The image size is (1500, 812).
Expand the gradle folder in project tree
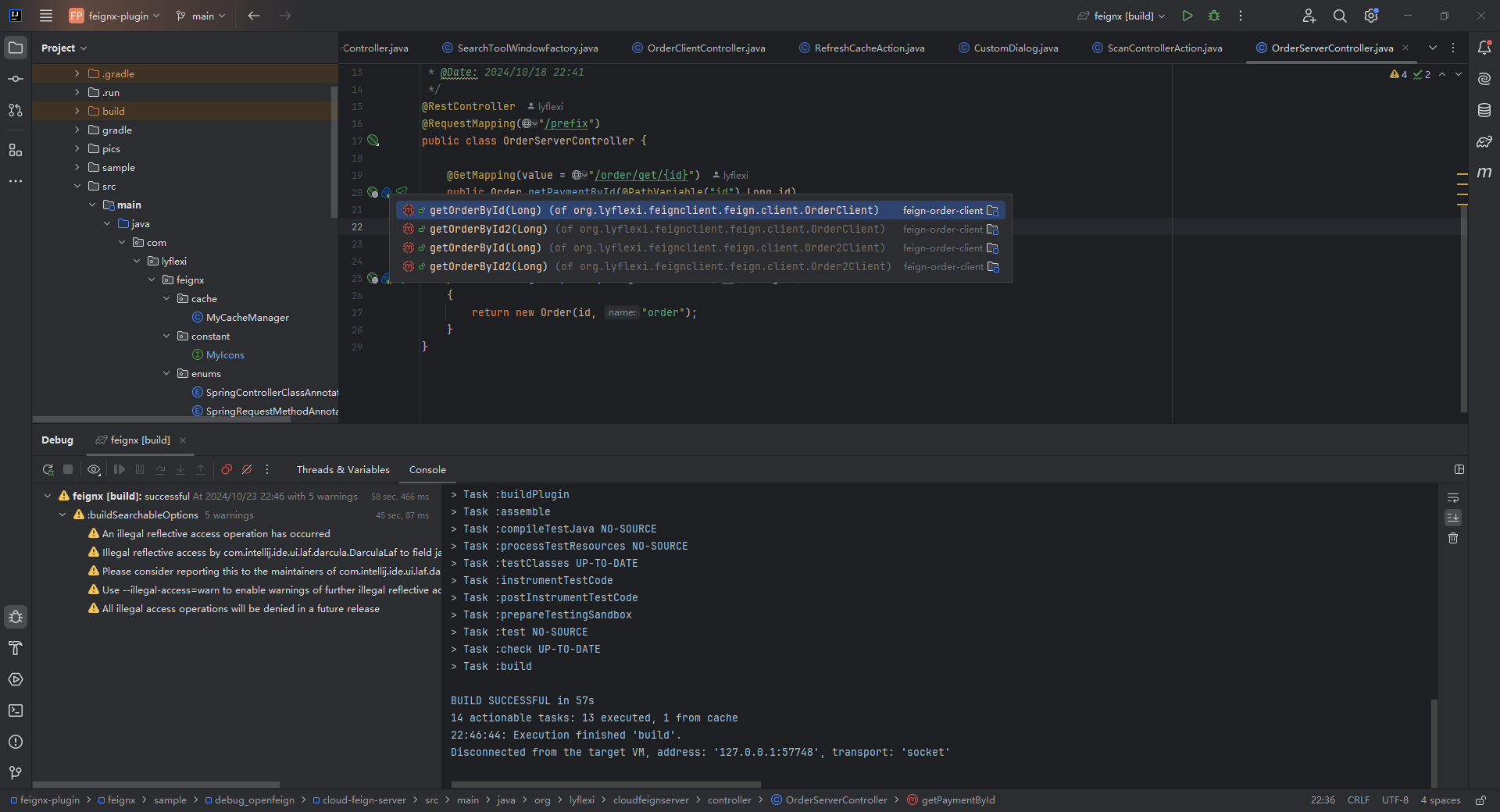[77, 130]
